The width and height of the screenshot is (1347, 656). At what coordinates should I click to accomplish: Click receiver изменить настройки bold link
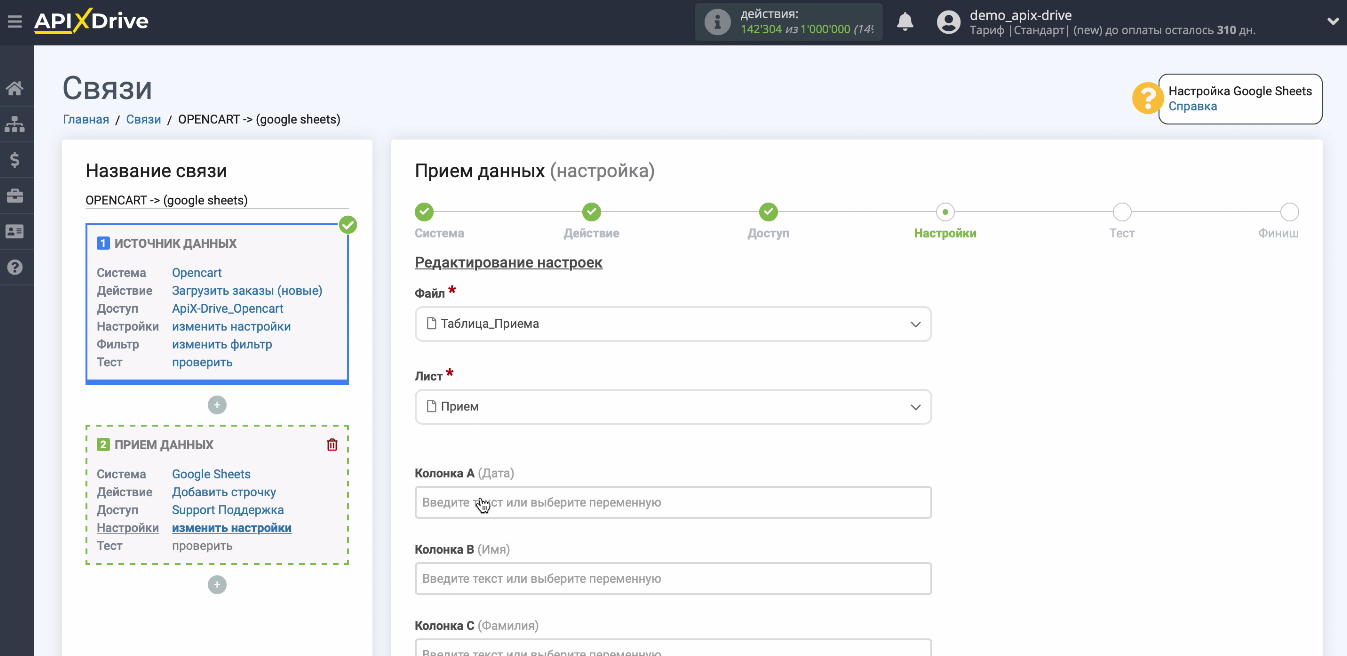coord(232,528)
